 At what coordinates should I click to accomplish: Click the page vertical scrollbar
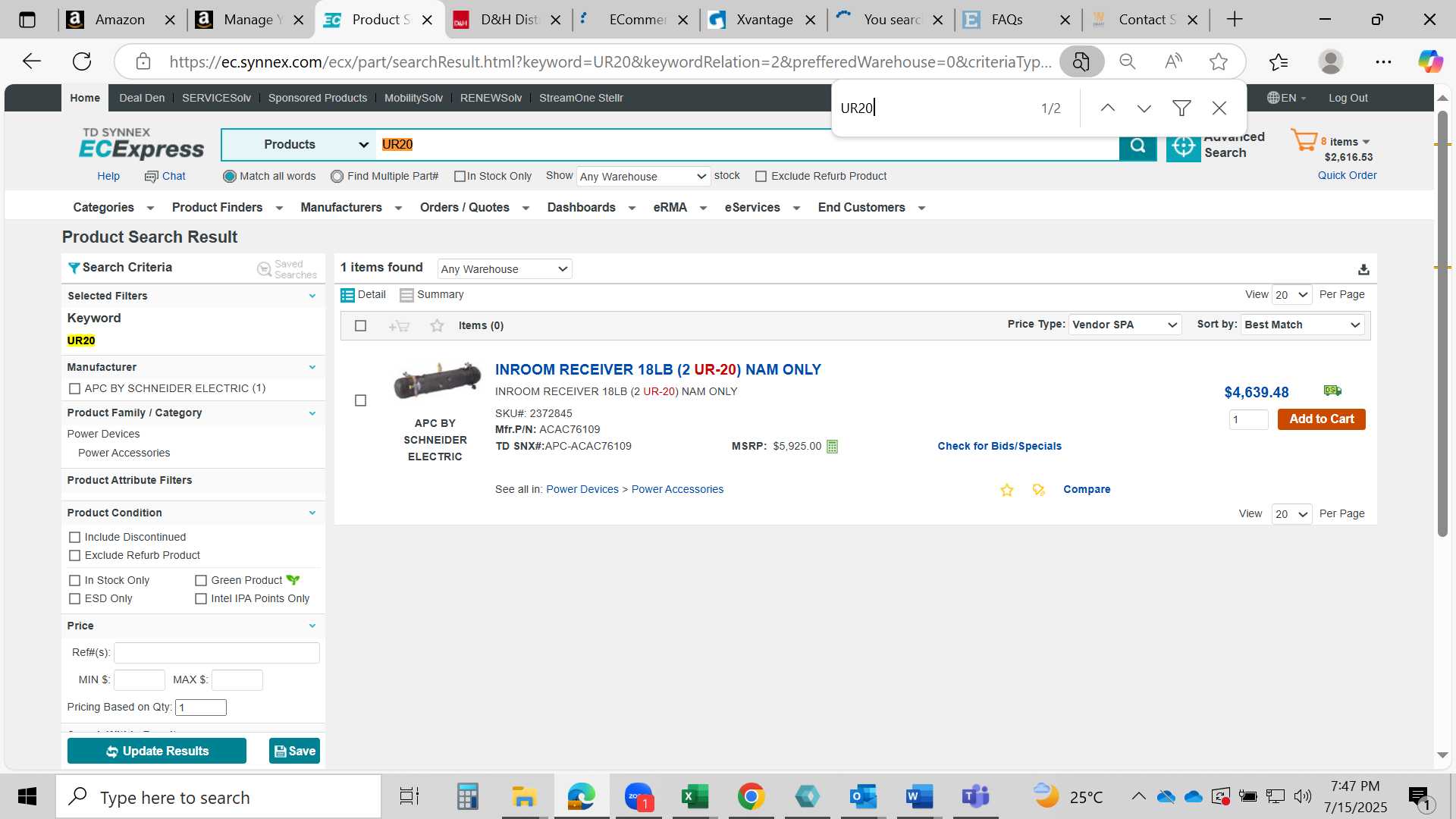(1442, 323)
